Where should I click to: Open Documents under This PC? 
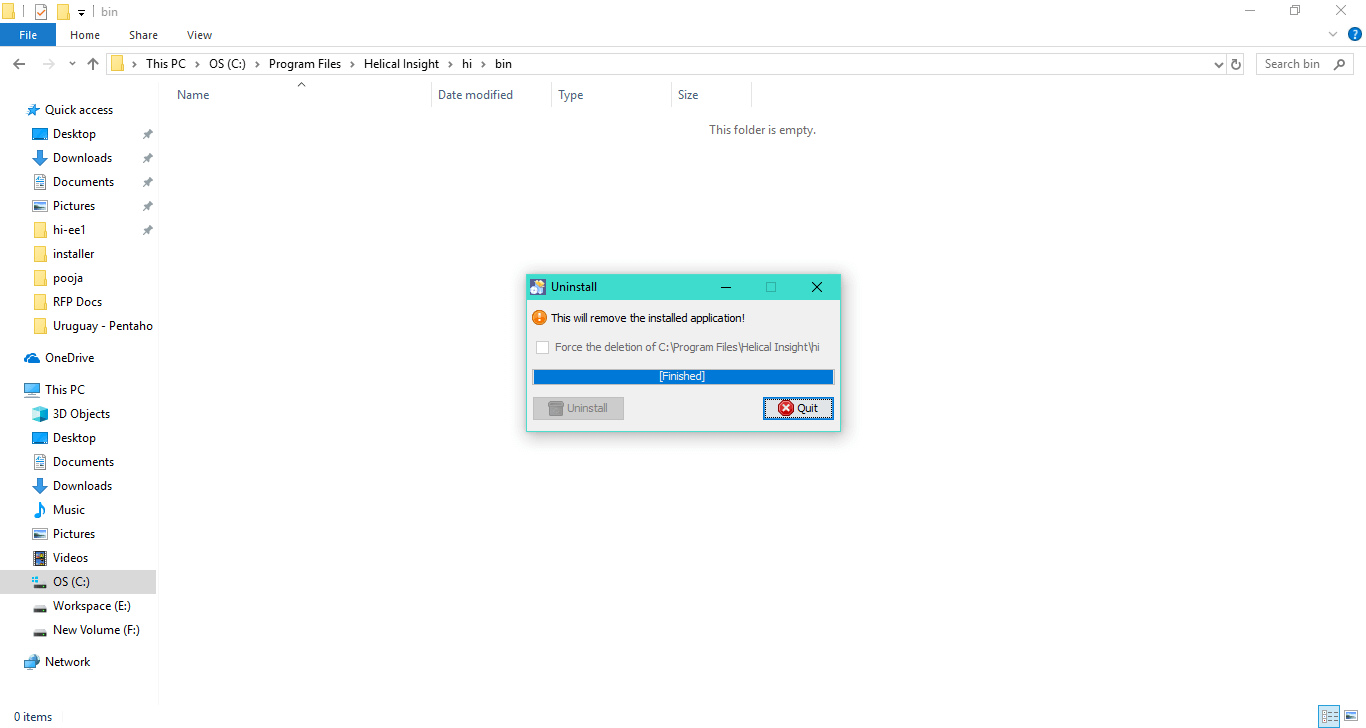(x=83, y=462)
